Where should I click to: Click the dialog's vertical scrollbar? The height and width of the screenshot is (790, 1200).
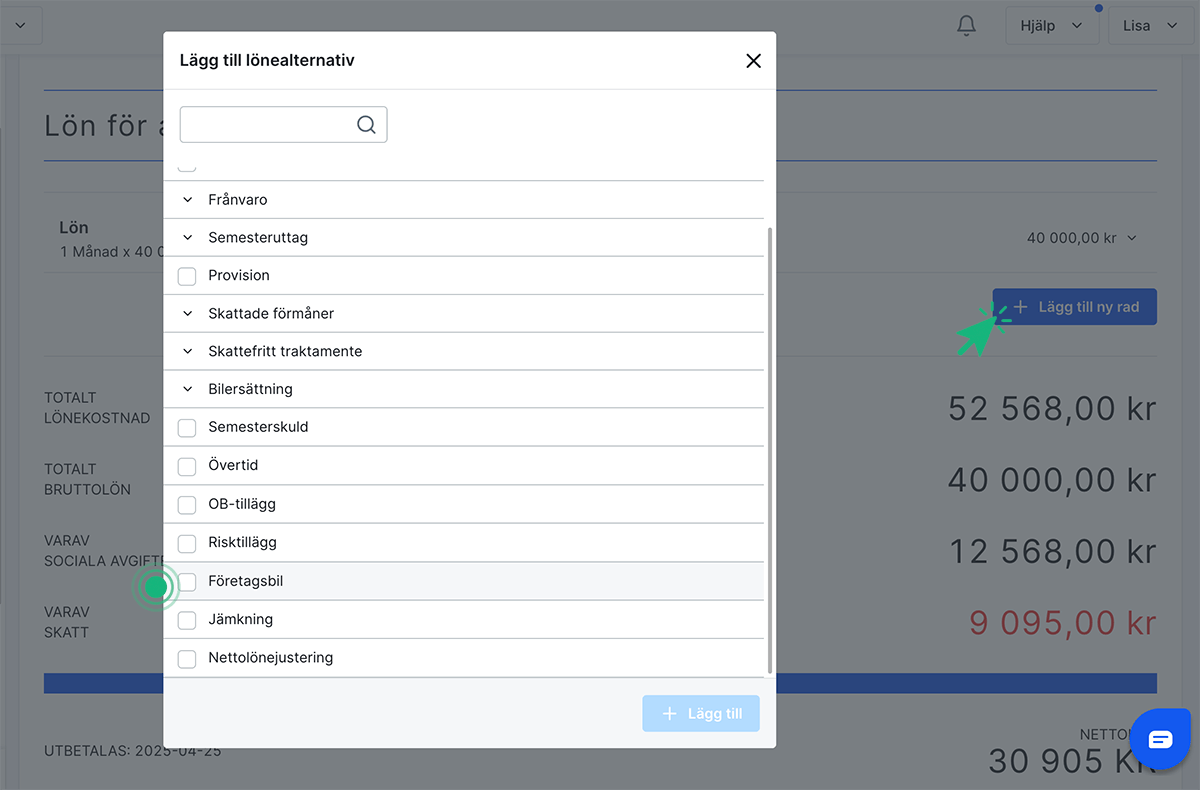[768, 450]
